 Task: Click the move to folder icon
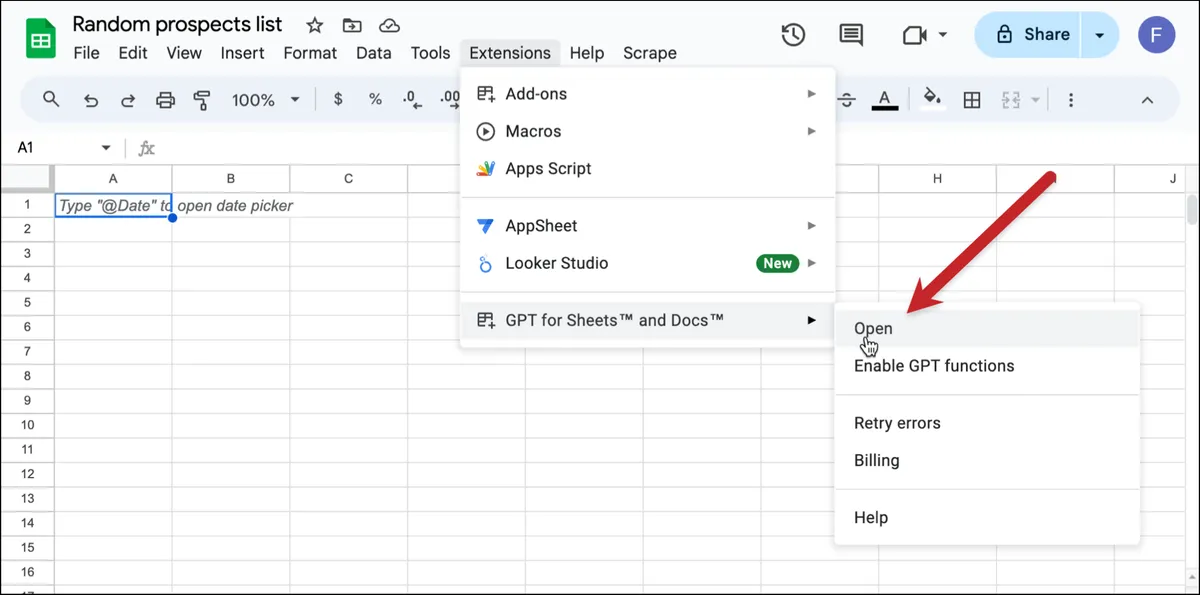352,25
